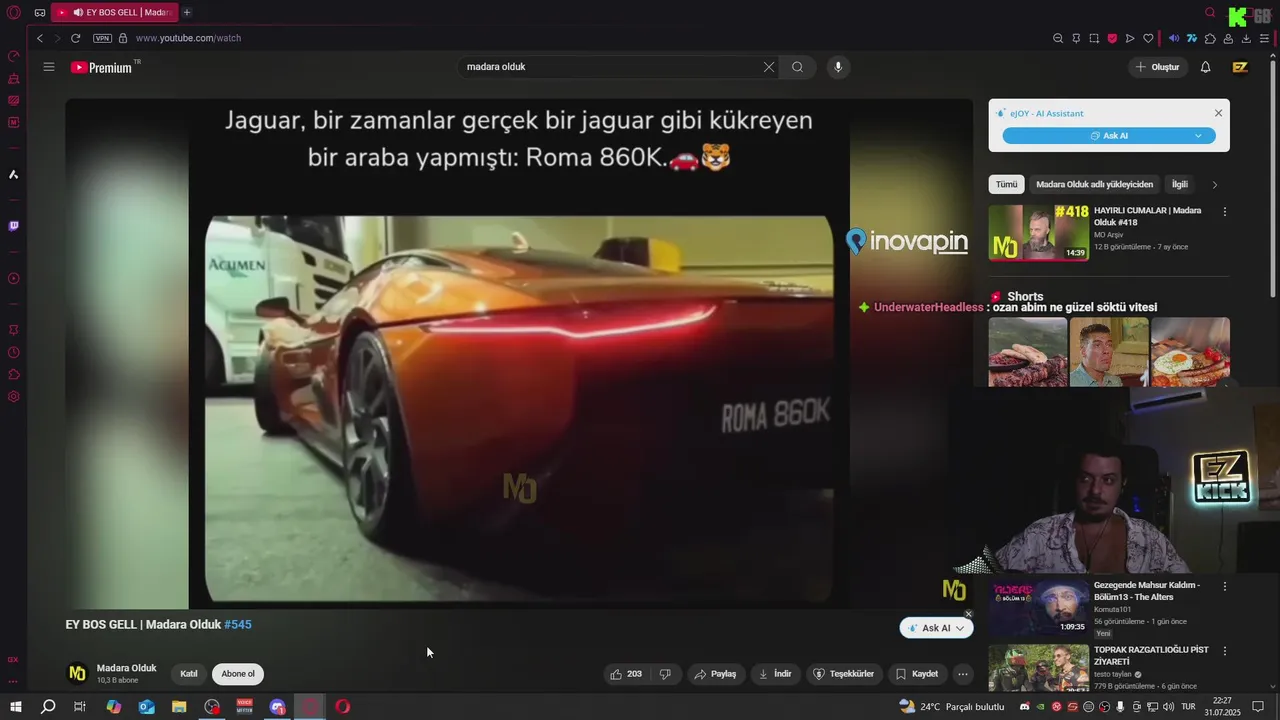1280x720 pixels.
Task: Dislike the video with thumbs down
Action: 665,674
